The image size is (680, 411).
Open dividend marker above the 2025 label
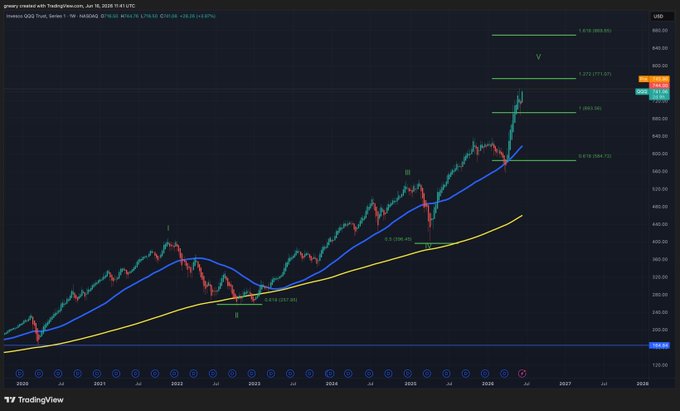408,373
